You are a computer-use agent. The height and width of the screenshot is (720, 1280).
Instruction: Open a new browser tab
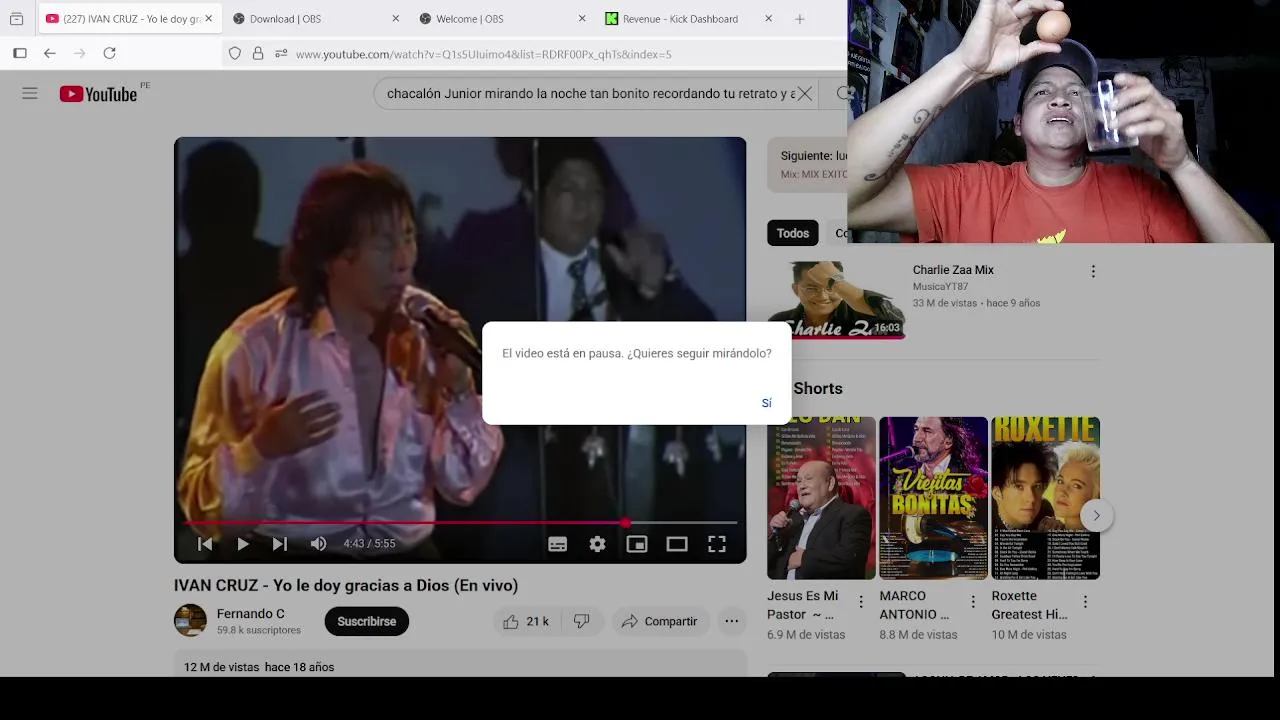[799, 18]
